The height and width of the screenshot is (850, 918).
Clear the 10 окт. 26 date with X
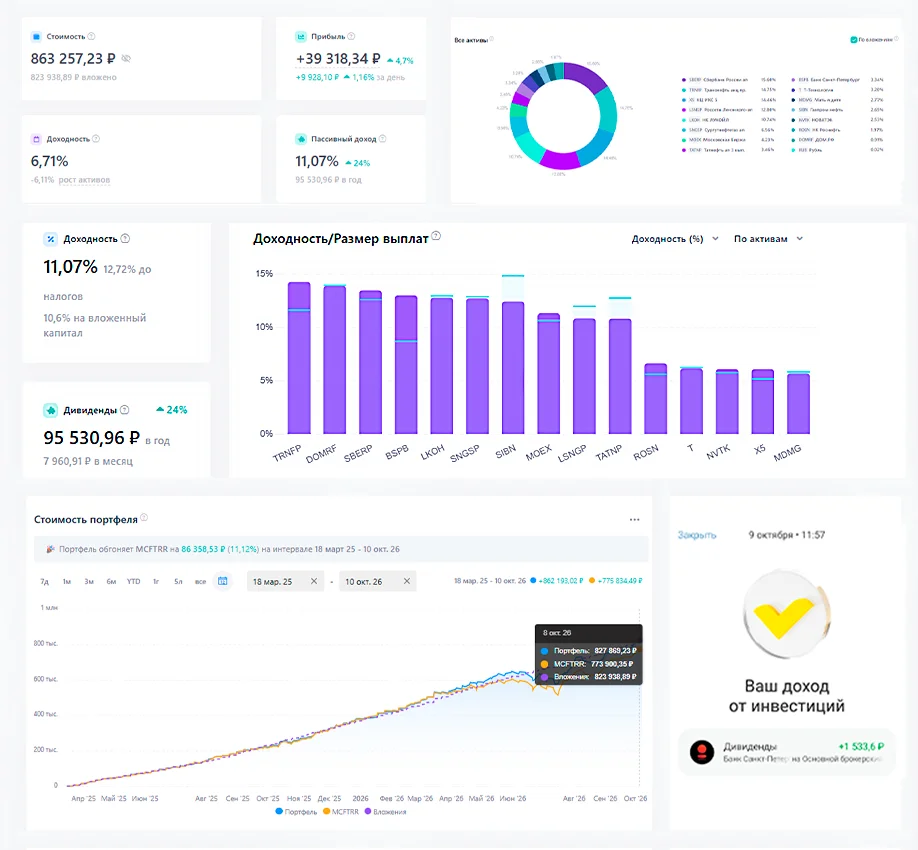pyautogui.click(x=407, y=581)
